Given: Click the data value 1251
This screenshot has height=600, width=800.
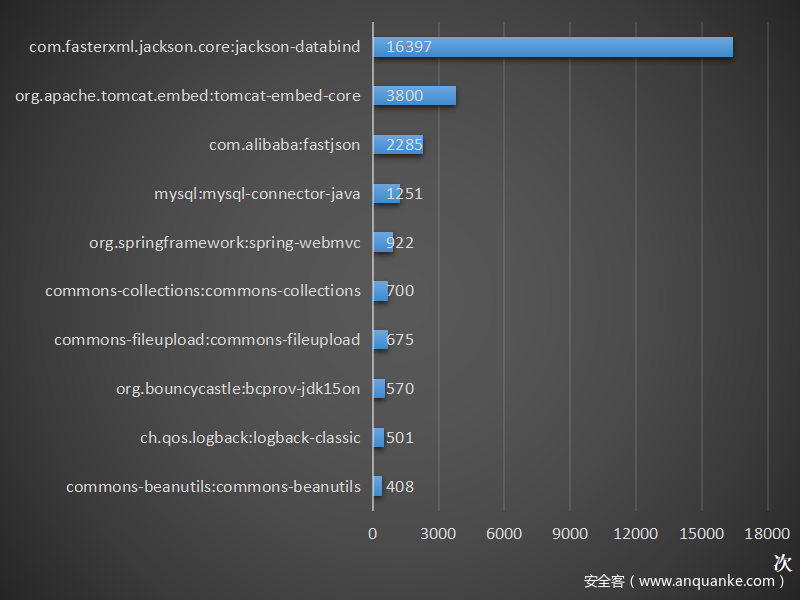Looking at the screenshot, I should pyautogui.click(x=405, y=194).
